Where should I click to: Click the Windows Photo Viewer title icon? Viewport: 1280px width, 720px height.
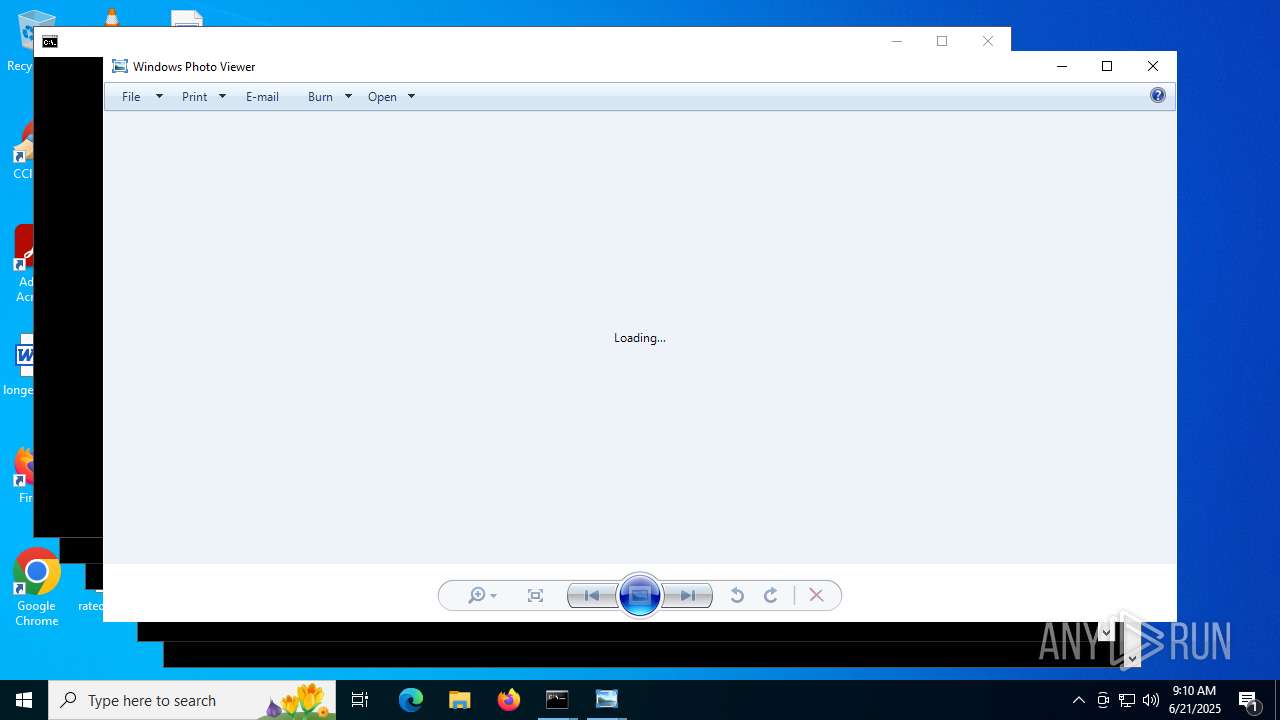(120, 66)
